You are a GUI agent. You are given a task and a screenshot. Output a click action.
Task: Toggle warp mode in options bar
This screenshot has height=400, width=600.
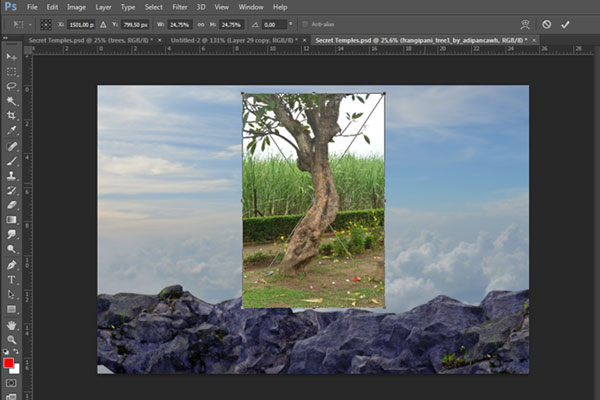[x=526, y=23]
